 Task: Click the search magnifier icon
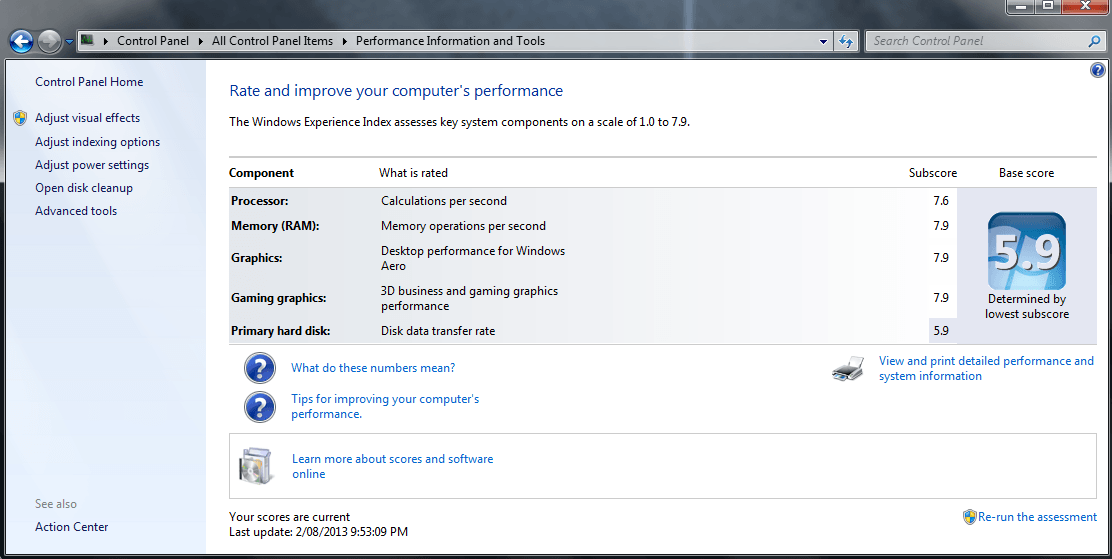[1094, 41]
